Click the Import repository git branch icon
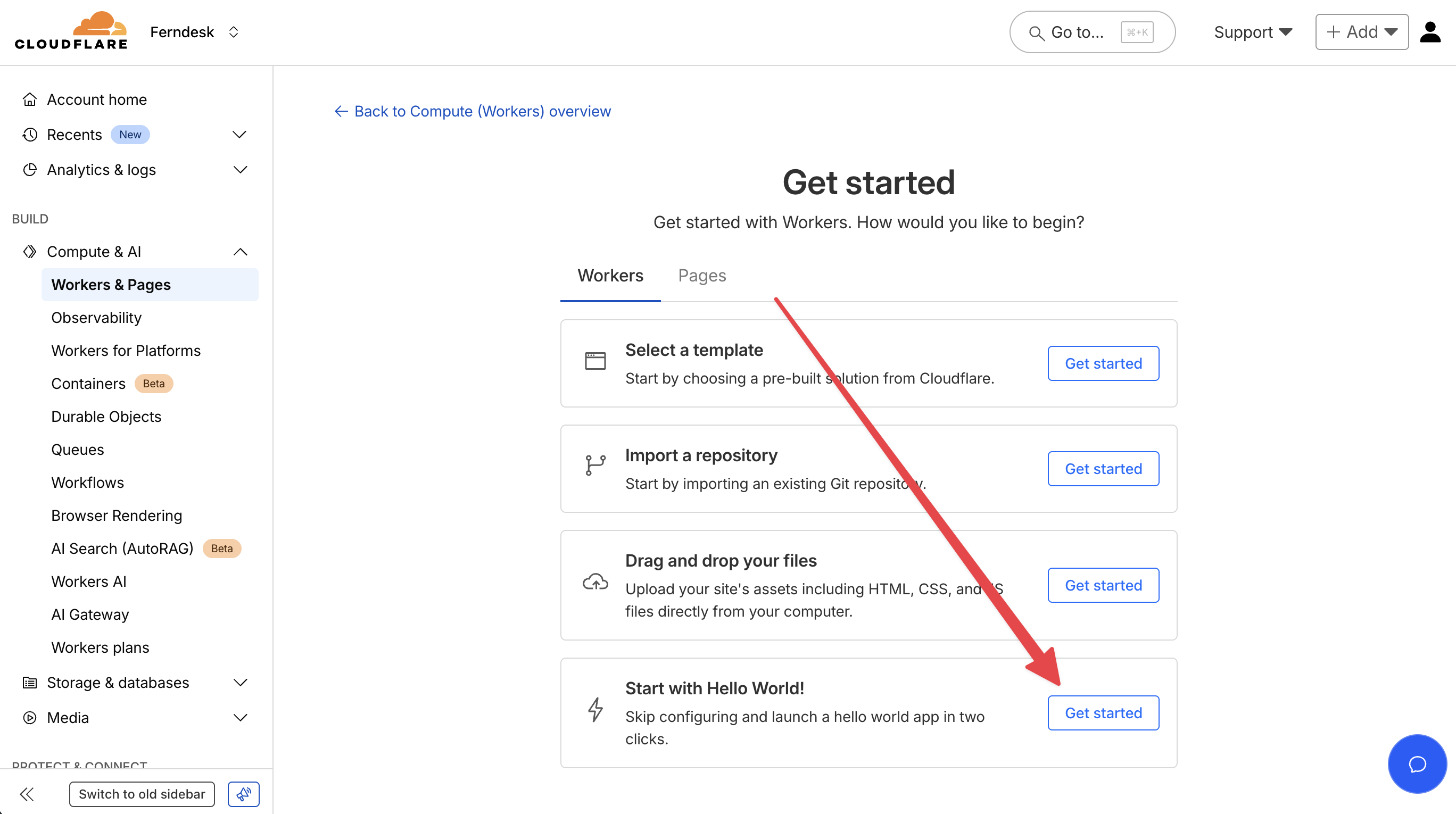Image resolution: width=1456 pixels, height=814 pixels. tap(595, 466)
